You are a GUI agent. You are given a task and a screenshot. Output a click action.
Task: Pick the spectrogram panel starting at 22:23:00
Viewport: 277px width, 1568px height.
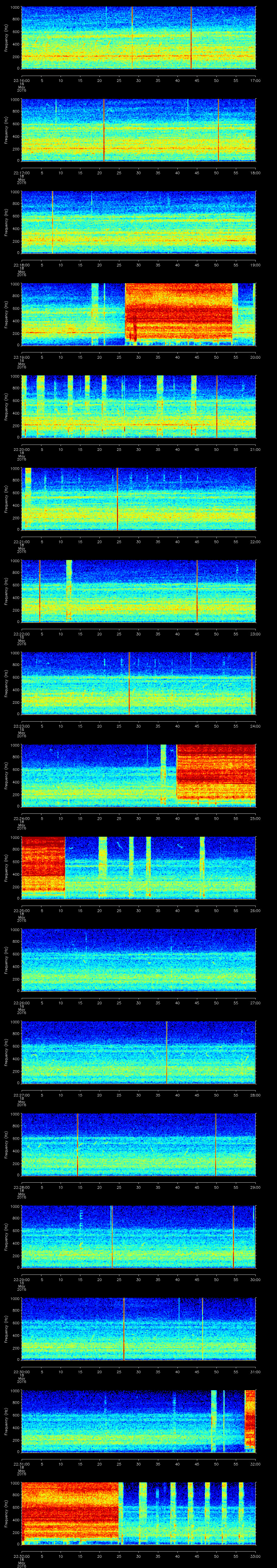tap(139, 683)
